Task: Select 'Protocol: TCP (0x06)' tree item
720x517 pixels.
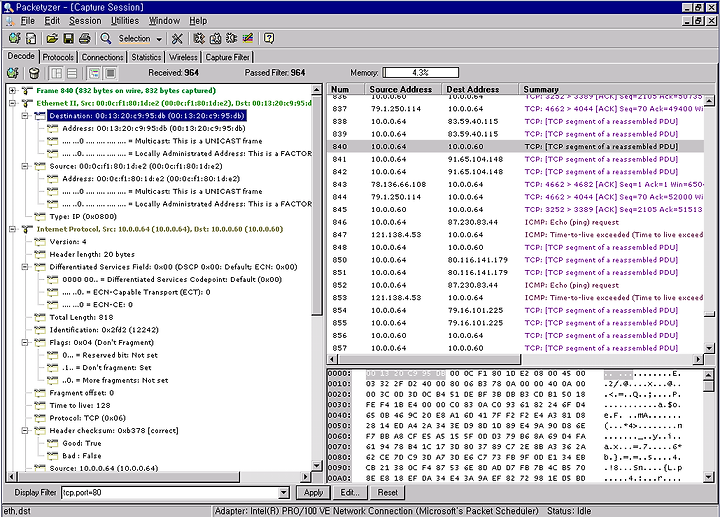Action: [87, 418]
